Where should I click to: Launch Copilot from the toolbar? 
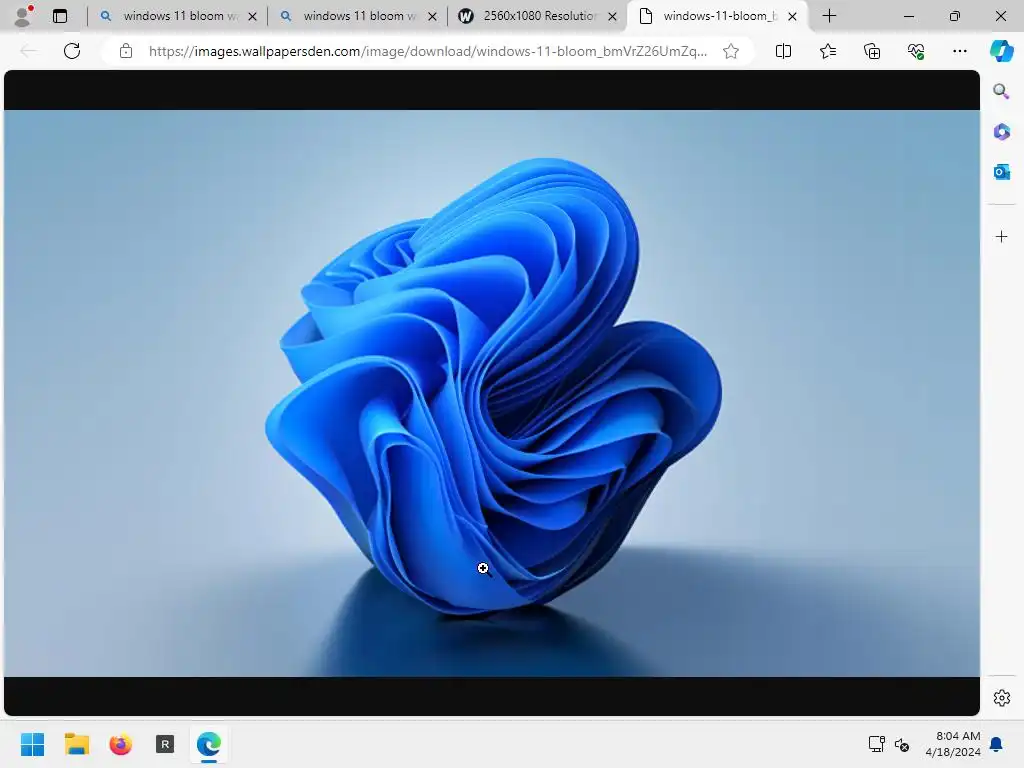click(1001, 51)
